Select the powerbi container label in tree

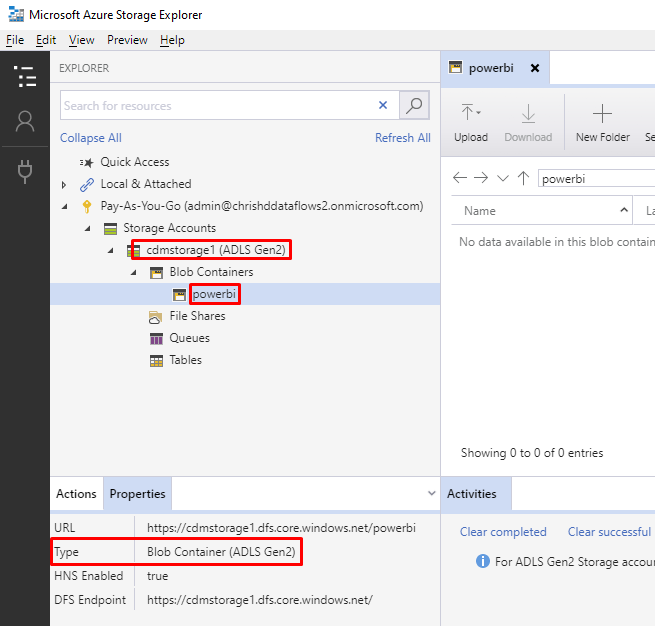(x=214, y=294)
